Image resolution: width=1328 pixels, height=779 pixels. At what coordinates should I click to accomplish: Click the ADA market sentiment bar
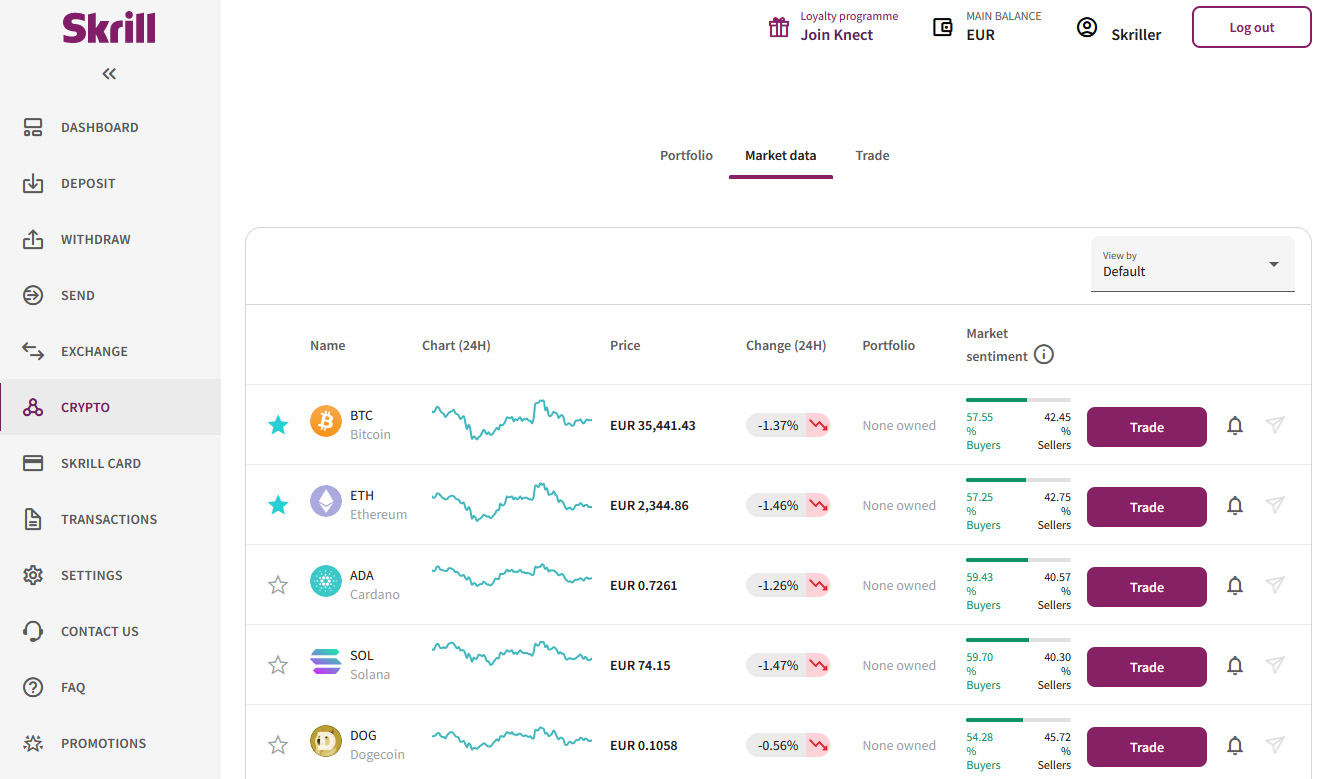coord(1018,560)
